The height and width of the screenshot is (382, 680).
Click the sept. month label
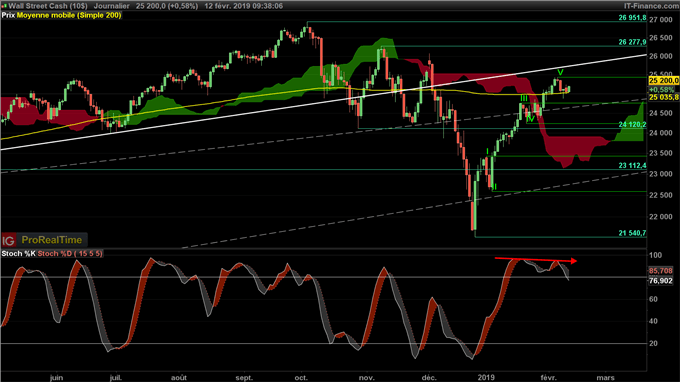click(x=244, y=378)
